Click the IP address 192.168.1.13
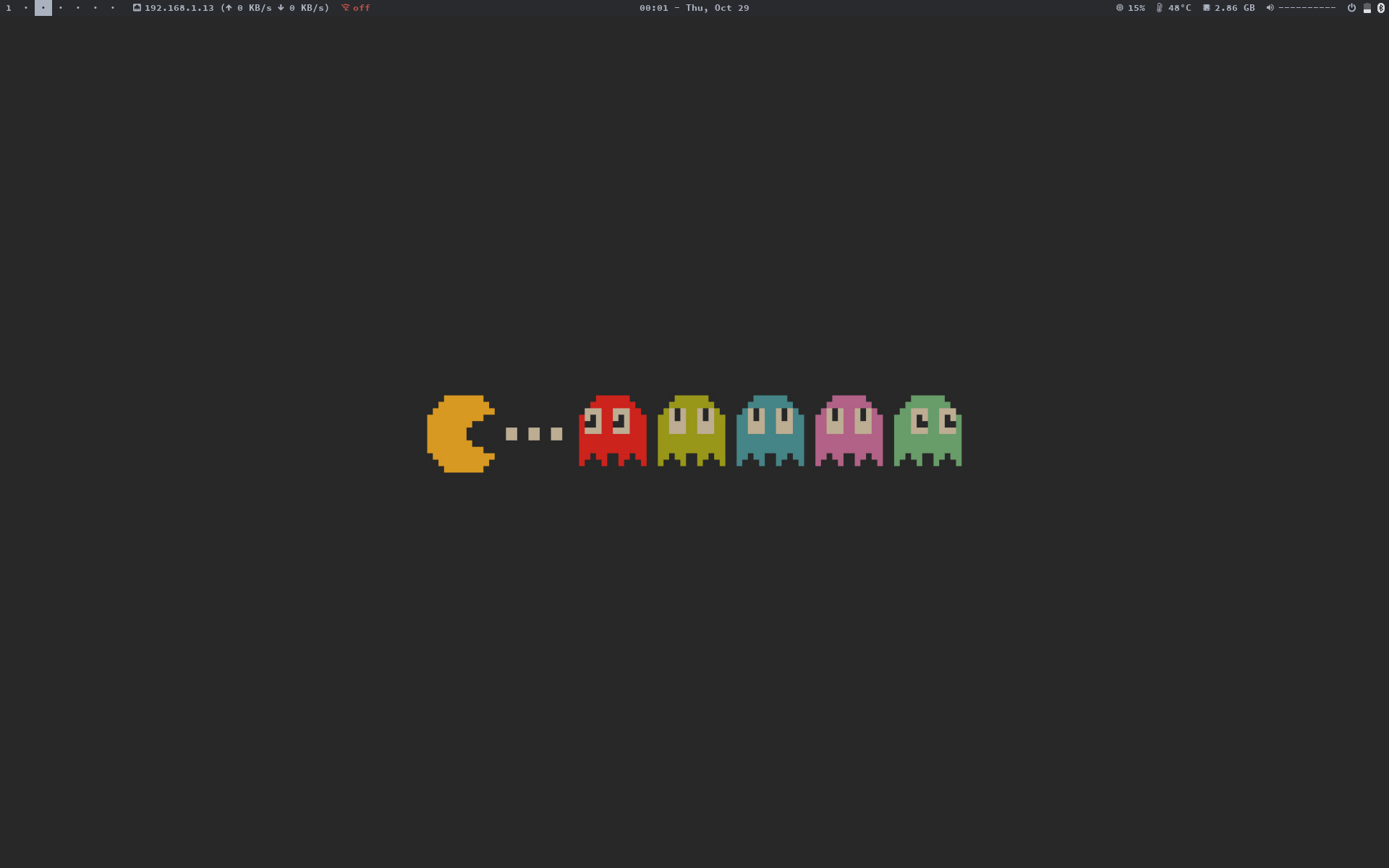Screen dimensions: 1389x868 pyautogui.click(x=179, y=8)
